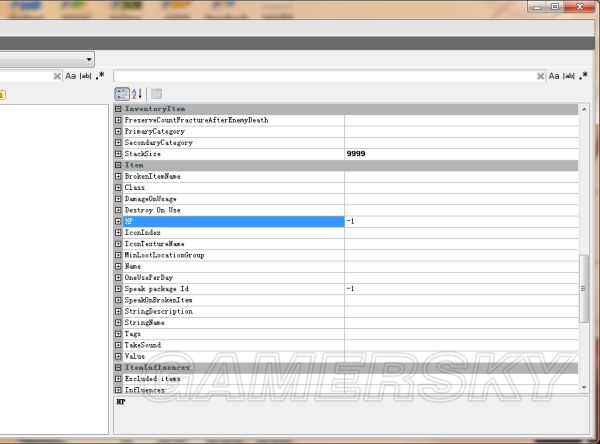The image size is (600, 444).
Task: Open the combo box dropdown at top left
Action: tap(89, 59)
